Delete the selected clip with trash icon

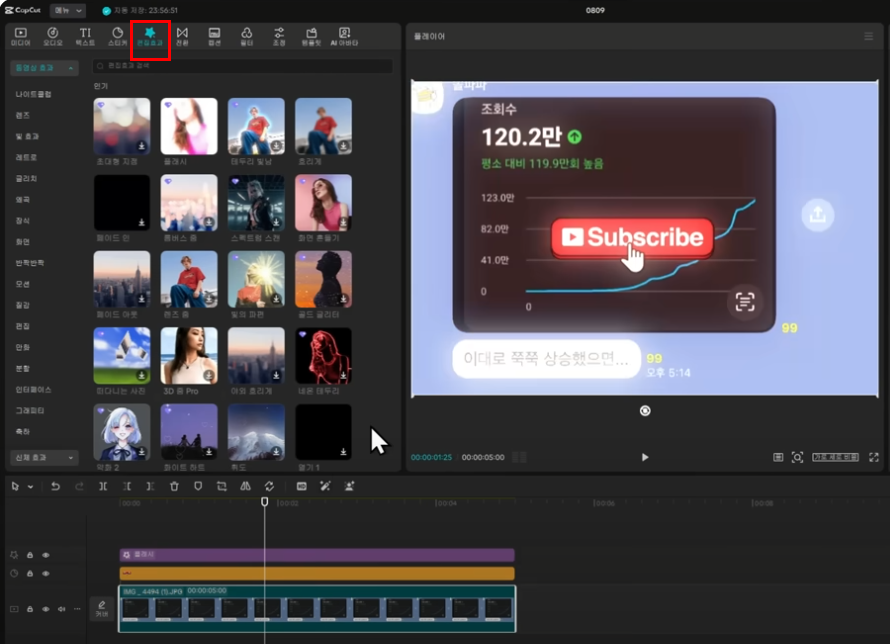(174, 486)
